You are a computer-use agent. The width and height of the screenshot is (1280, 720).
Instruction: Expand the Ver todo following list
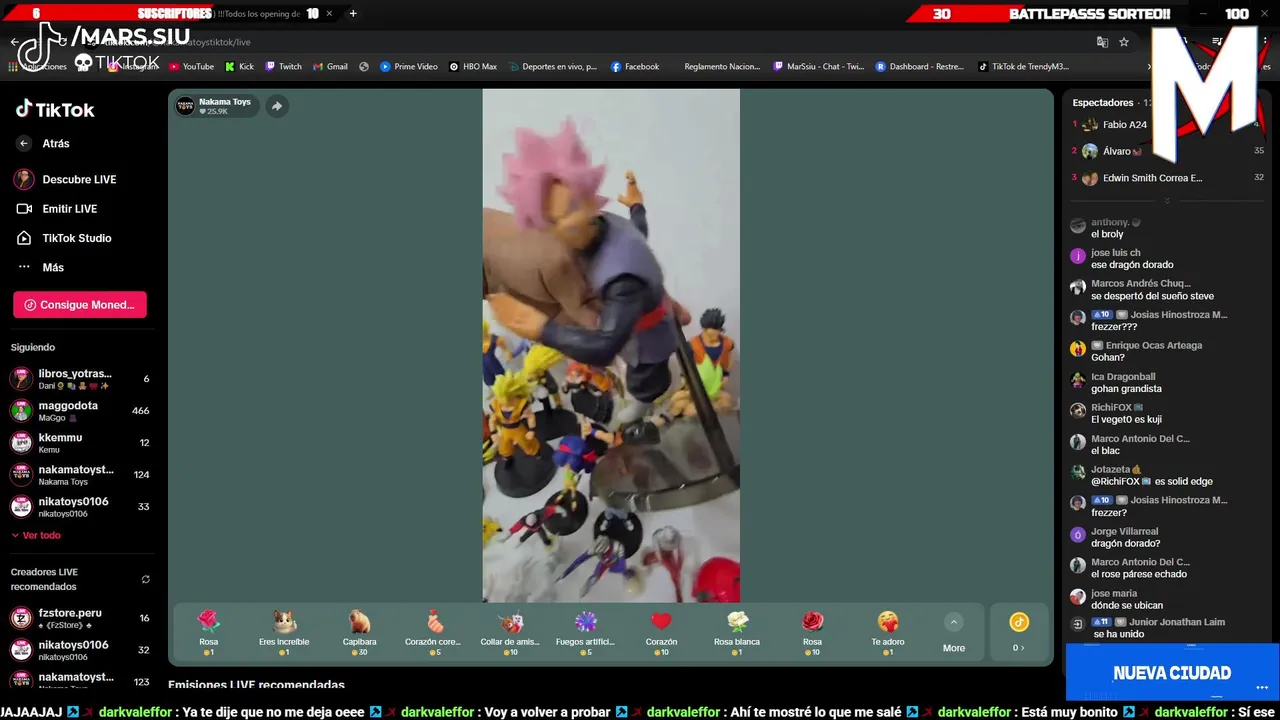point(36,536)
